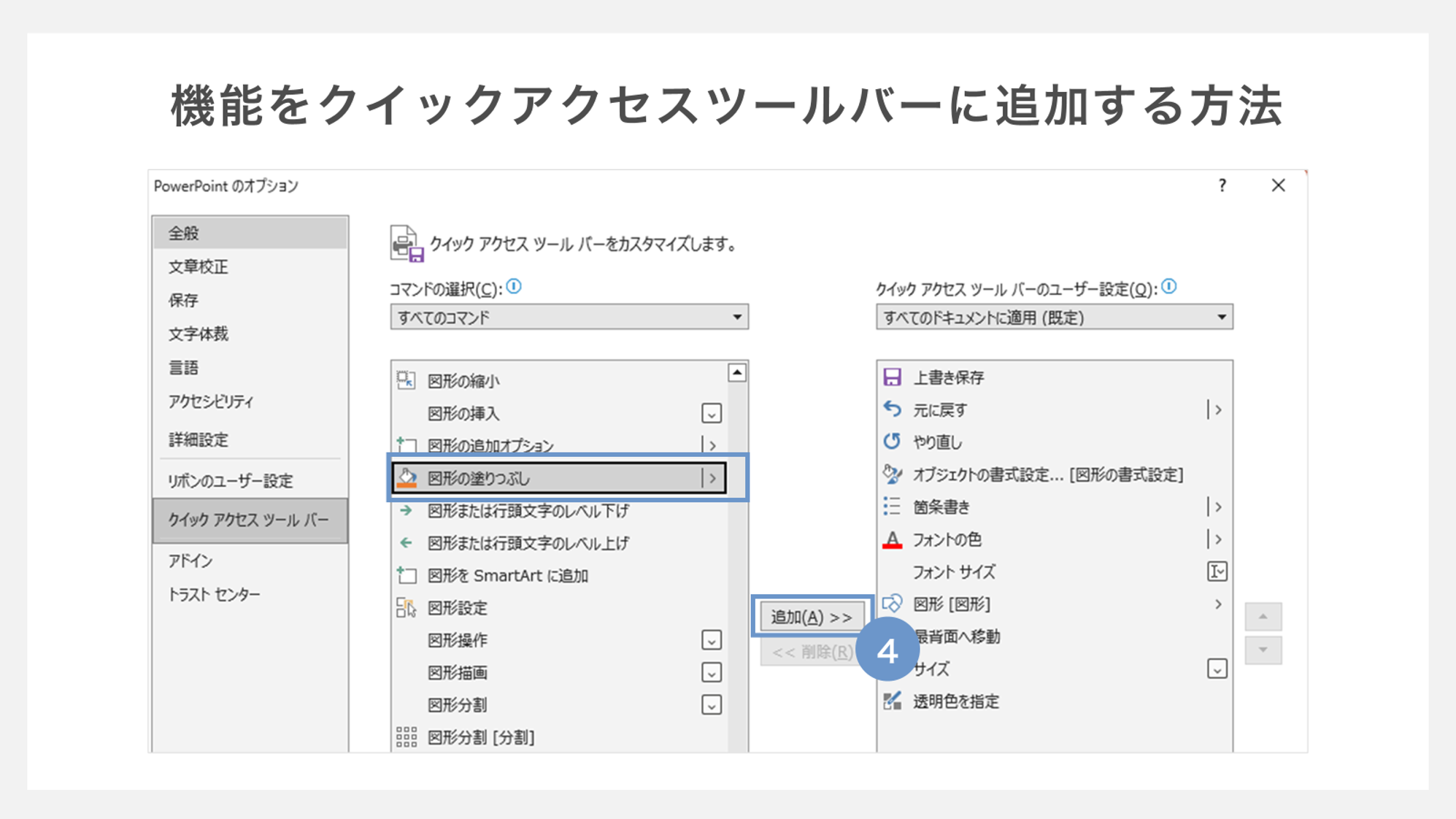Open the すべてのコマンド dropdown
Image resolution: width=1456 pixels, height=819 pixels.
pyautogui.click(x=569, y=317)
